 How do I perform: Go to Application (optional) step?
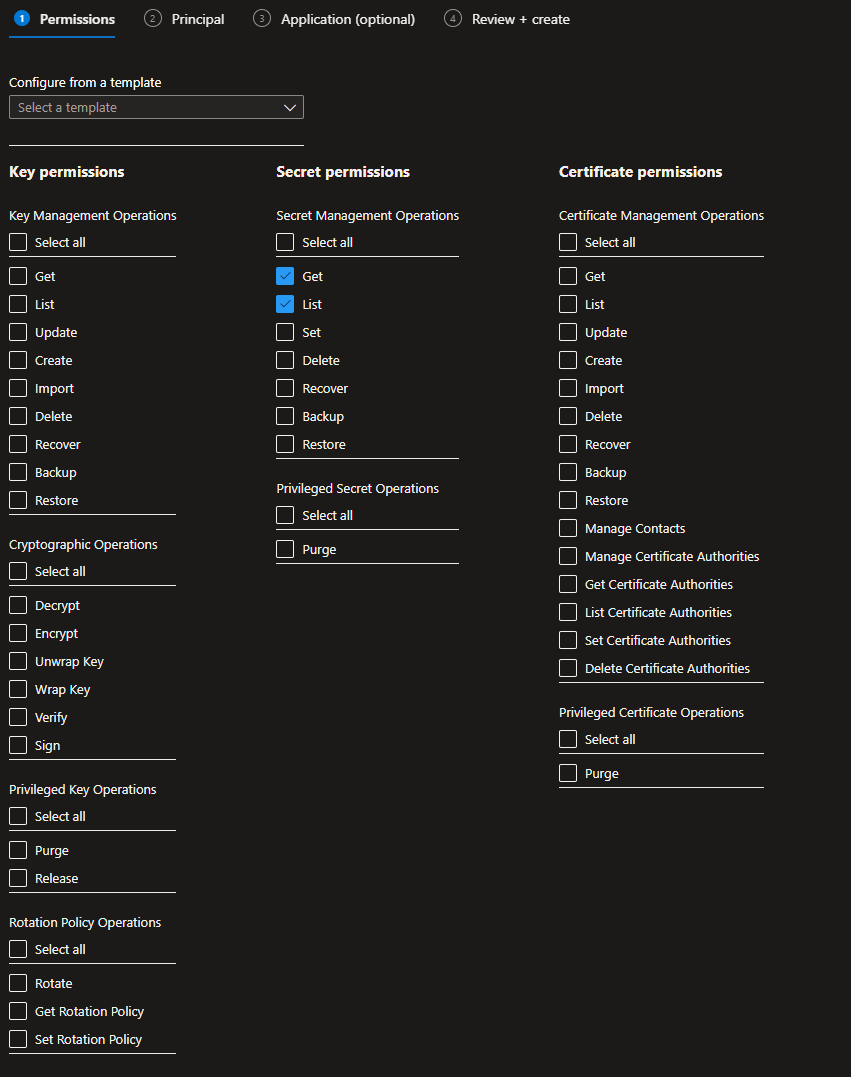[x=334, y=19]
